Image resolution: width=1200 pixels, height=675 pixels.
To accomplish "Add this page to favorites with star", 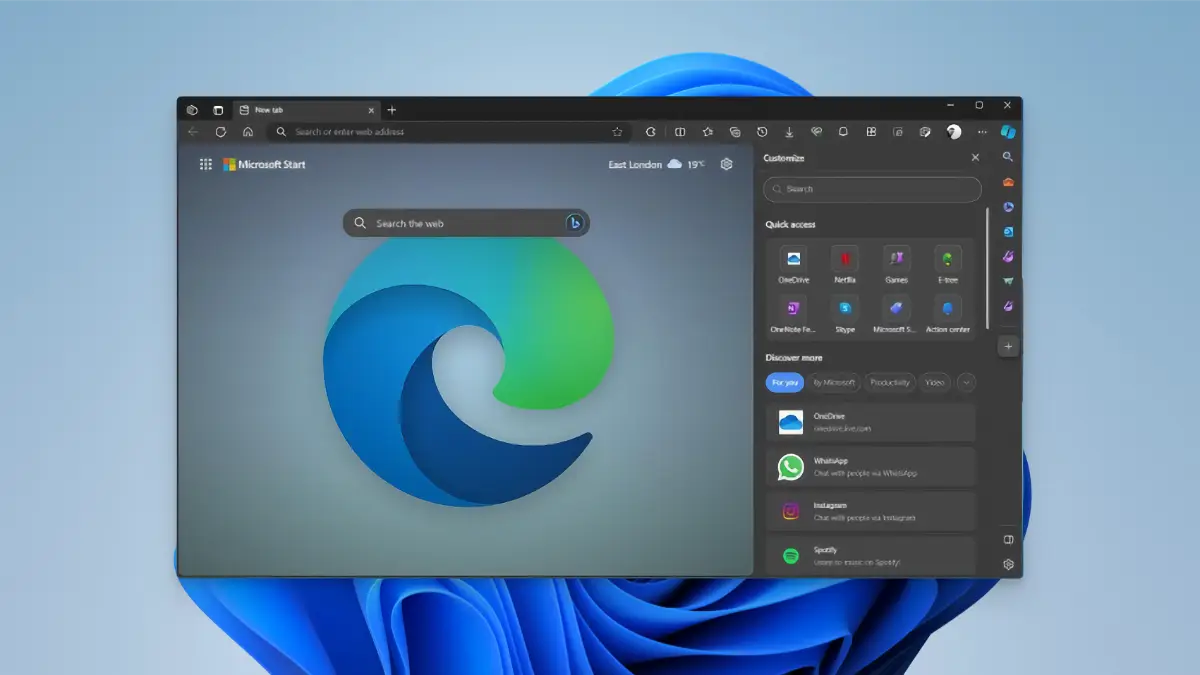I will click(617, 132).
